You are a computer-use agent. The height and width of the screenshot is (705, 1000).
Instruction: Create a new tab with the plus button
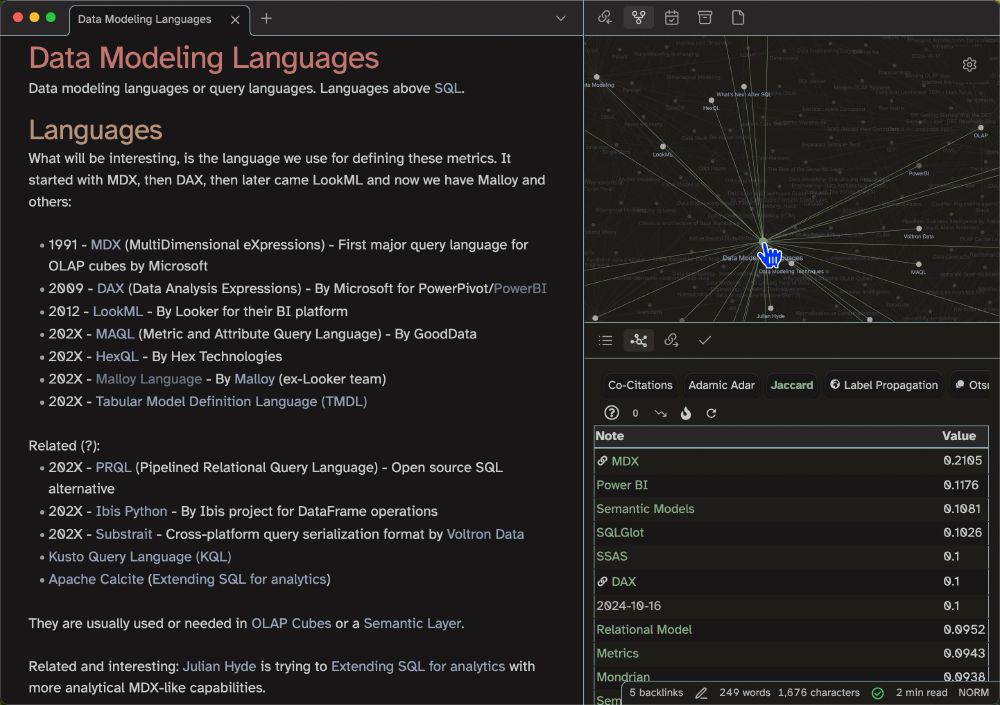pyautogui.click(x=266, y=18)
